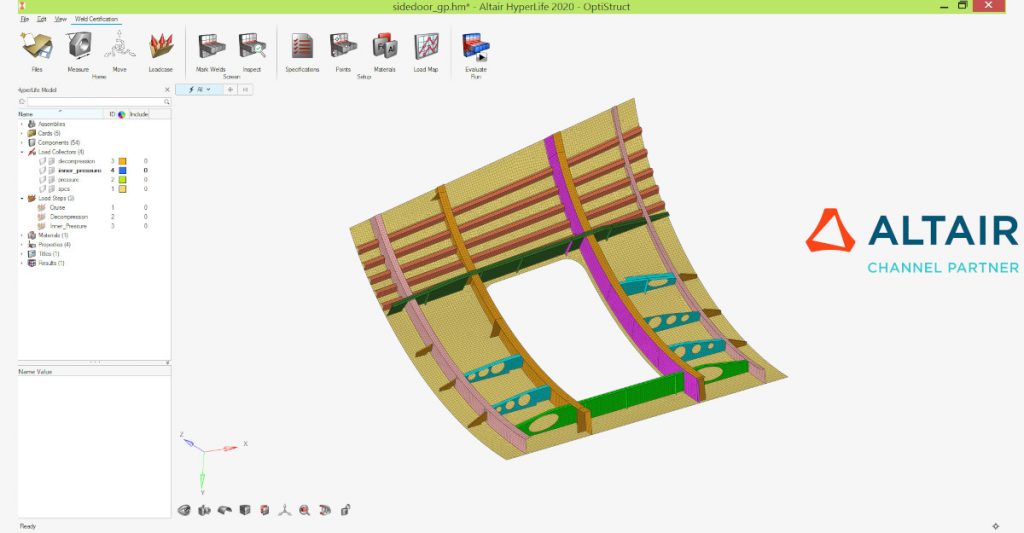Collapse the Load Collectors tree node
The width and height of the screenshot is (1024, 533).
click(21, 152)
